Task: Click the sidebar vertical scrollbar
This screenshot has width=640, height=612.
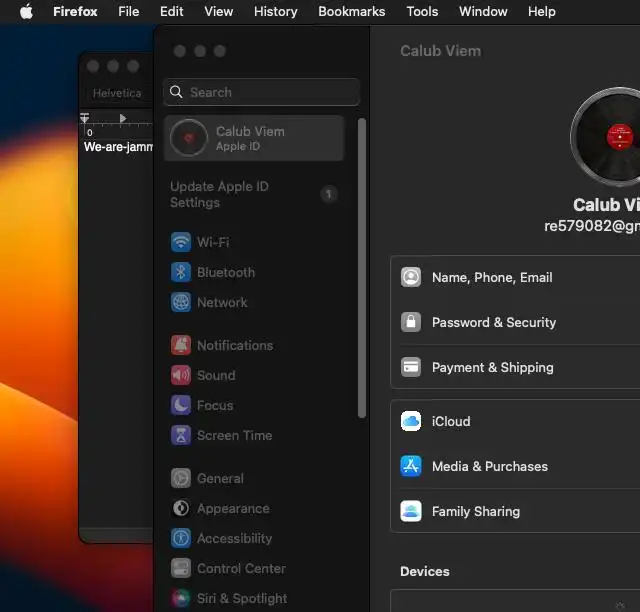Action: click(362, 268)
